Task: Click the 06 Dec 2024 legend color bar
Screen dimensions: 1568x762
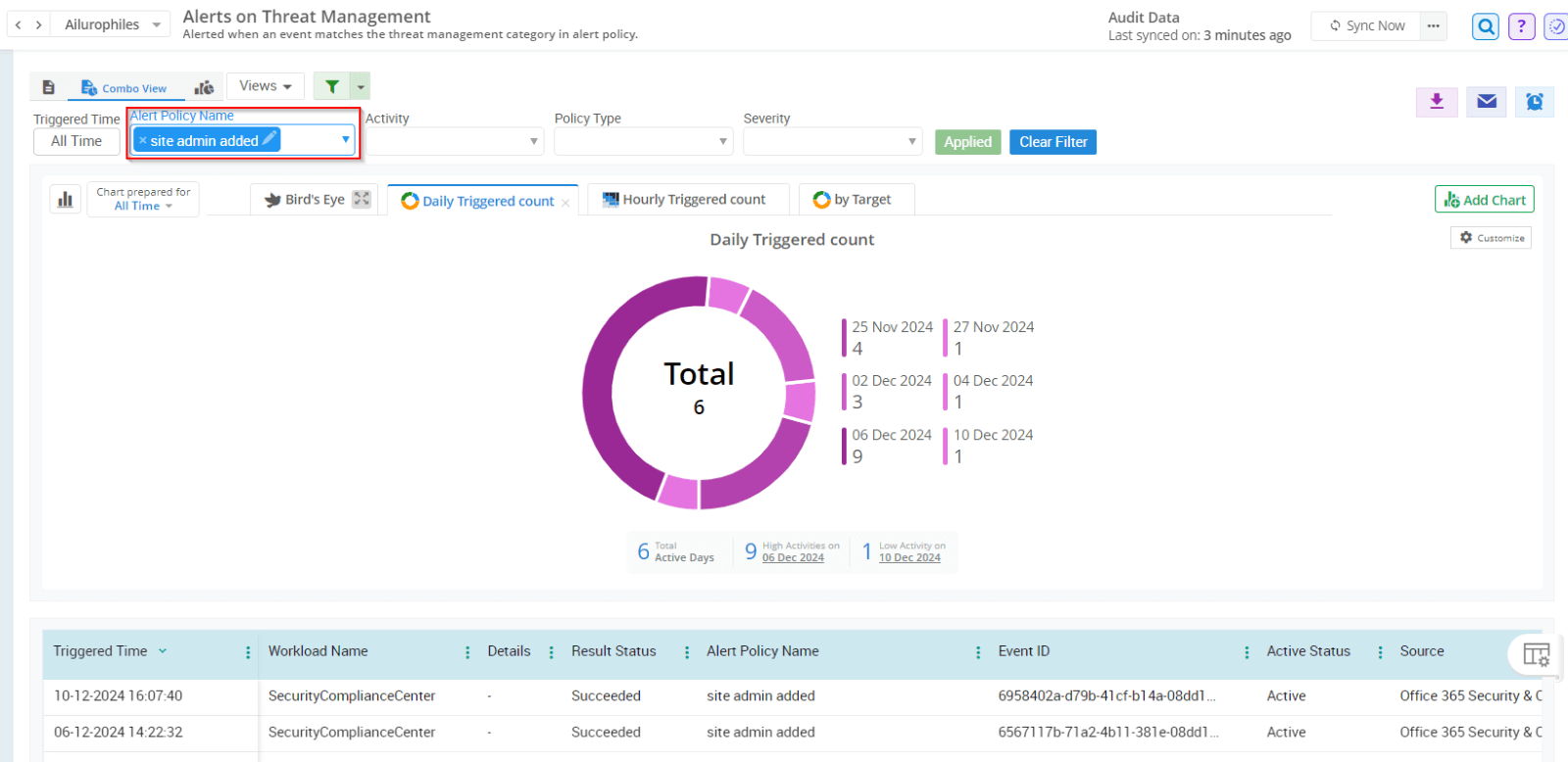Action: pos(844,446)
